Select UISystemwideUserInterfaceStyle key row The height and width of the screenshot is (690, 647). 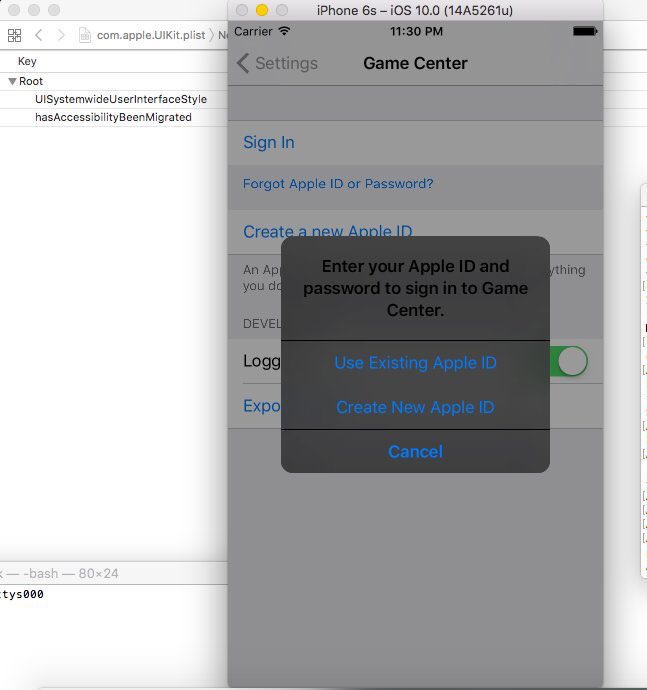[x=114, y=99]
